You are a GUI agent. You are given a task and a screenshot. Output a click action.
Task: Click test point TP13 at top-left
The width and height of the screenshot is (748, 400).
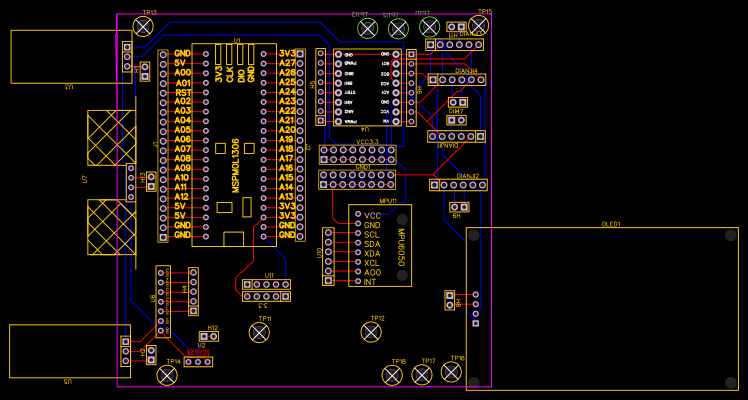pyautogui.click(x=143, y=27)
